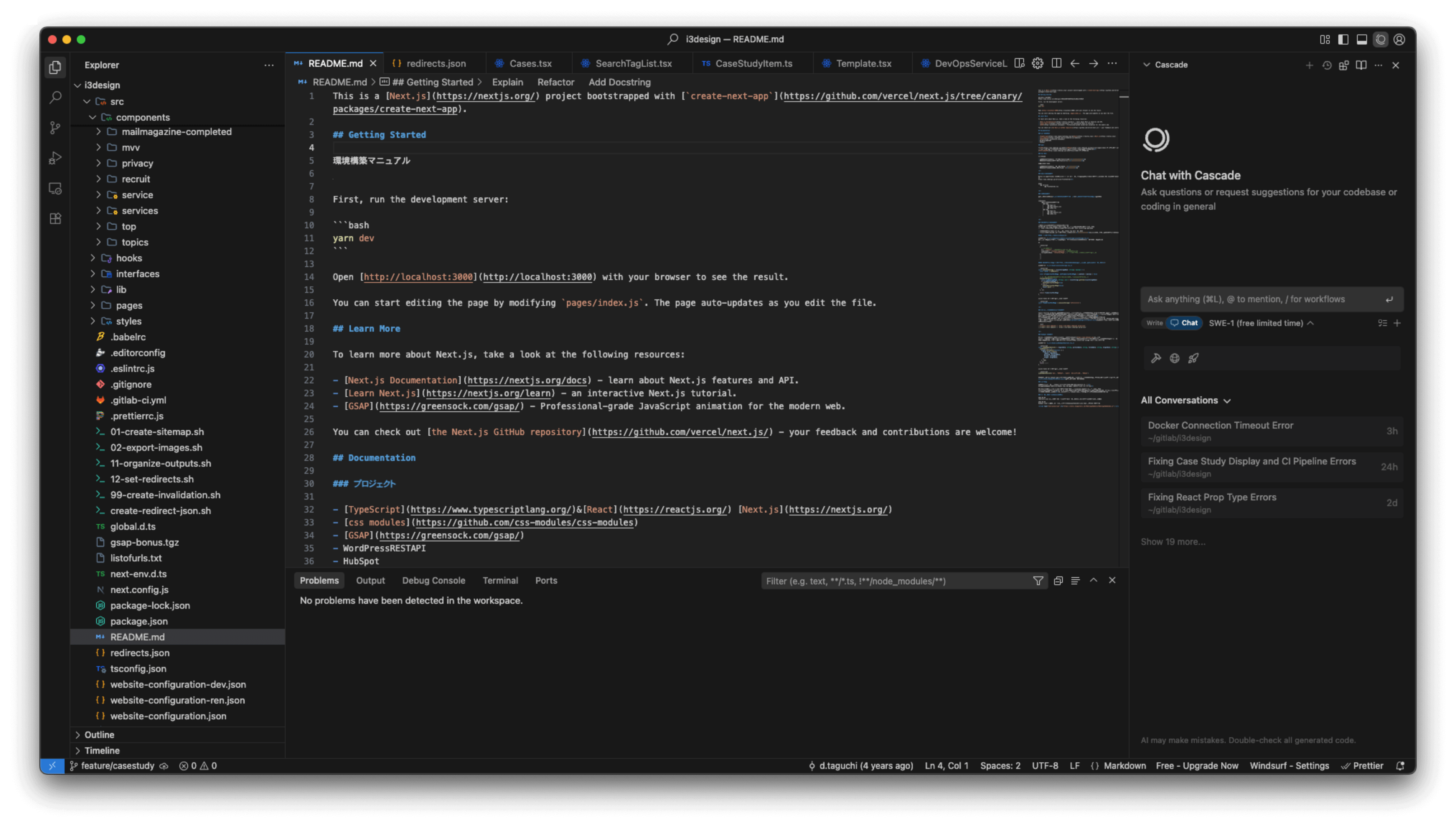The height and width of the screenshot is (827, 1456).
Task: Collapse all problems in the panel
Action: 1058,580
